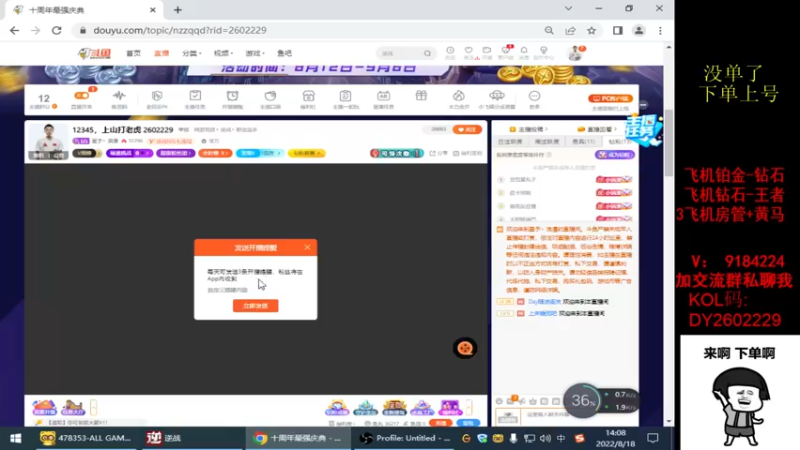800x450 pixels.
Task: Close the 发送开播提醒 dialog
Action: pyautogui.click(x=307, y=247)
